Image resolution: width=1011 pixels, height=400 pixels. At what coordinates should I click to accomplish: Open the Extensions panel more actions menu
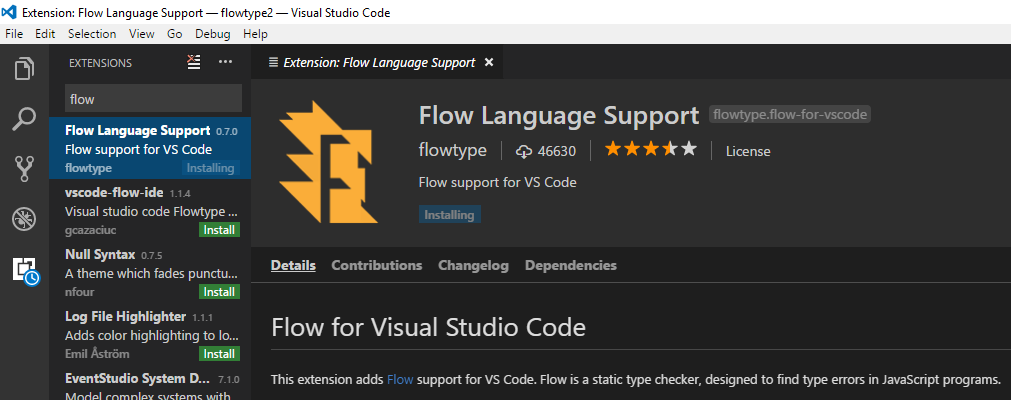click(225, 62)
